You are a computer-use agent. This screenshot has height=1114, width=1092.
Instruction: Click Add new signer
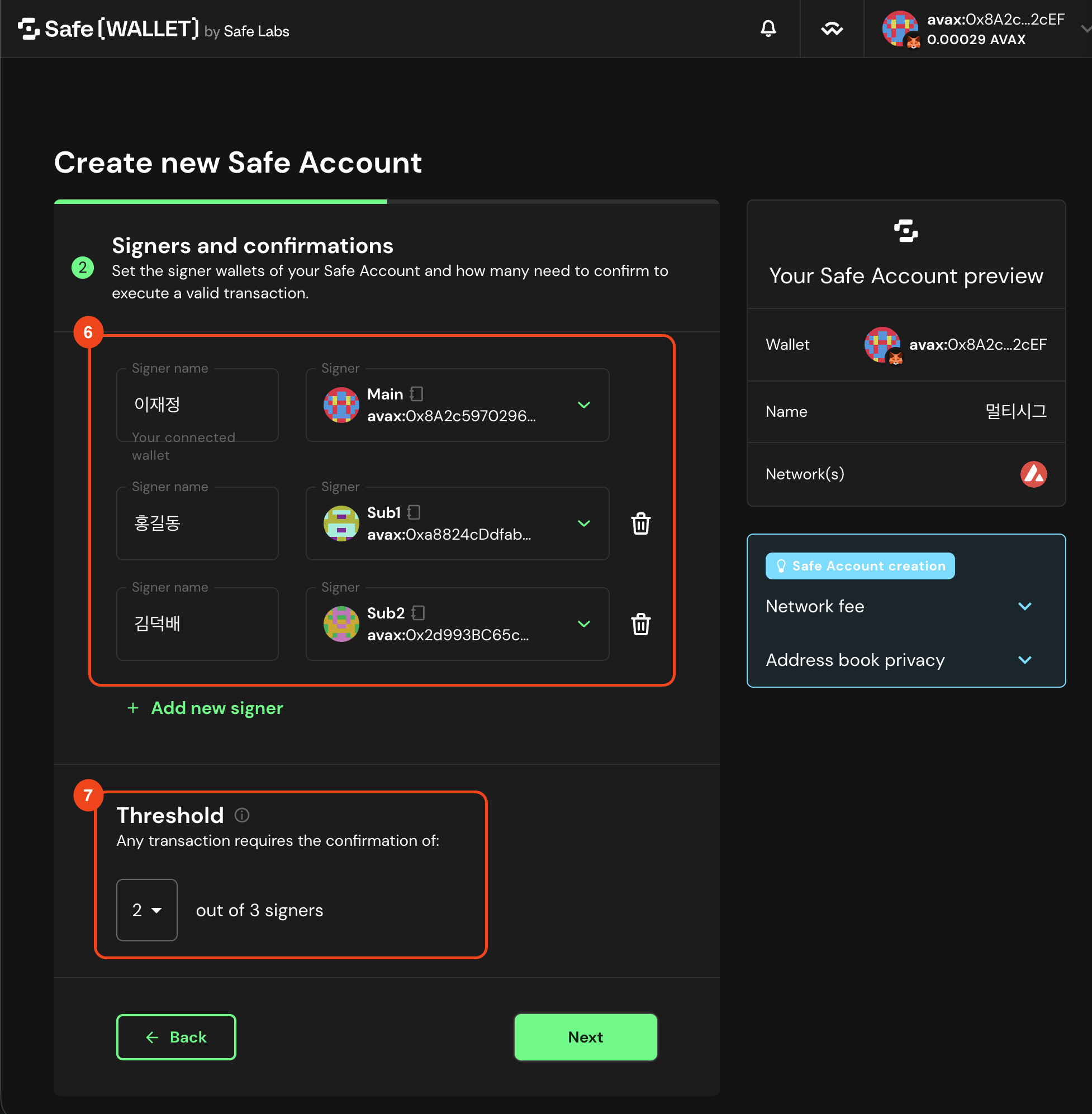205,708
